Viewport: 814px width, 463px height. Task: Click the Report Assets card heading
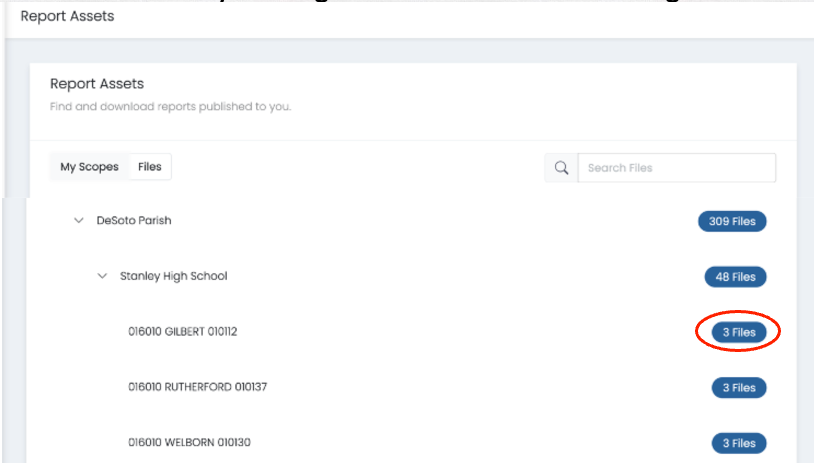[97, 84]
